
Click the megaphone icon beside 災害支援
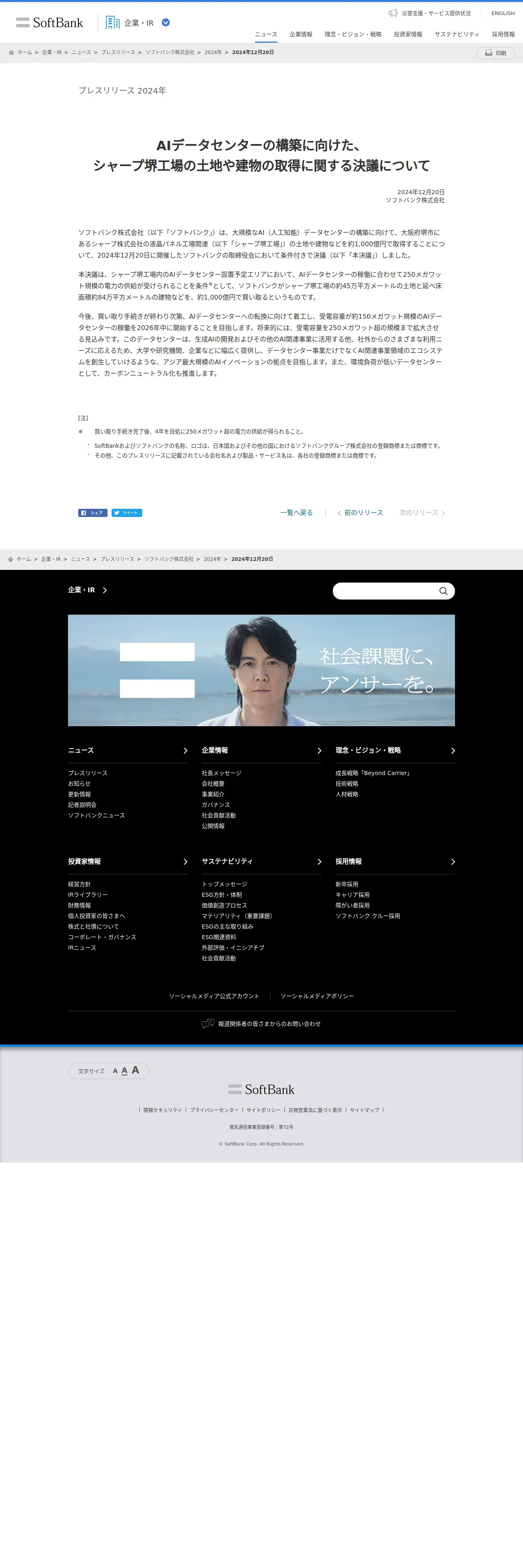click(393, 13)
